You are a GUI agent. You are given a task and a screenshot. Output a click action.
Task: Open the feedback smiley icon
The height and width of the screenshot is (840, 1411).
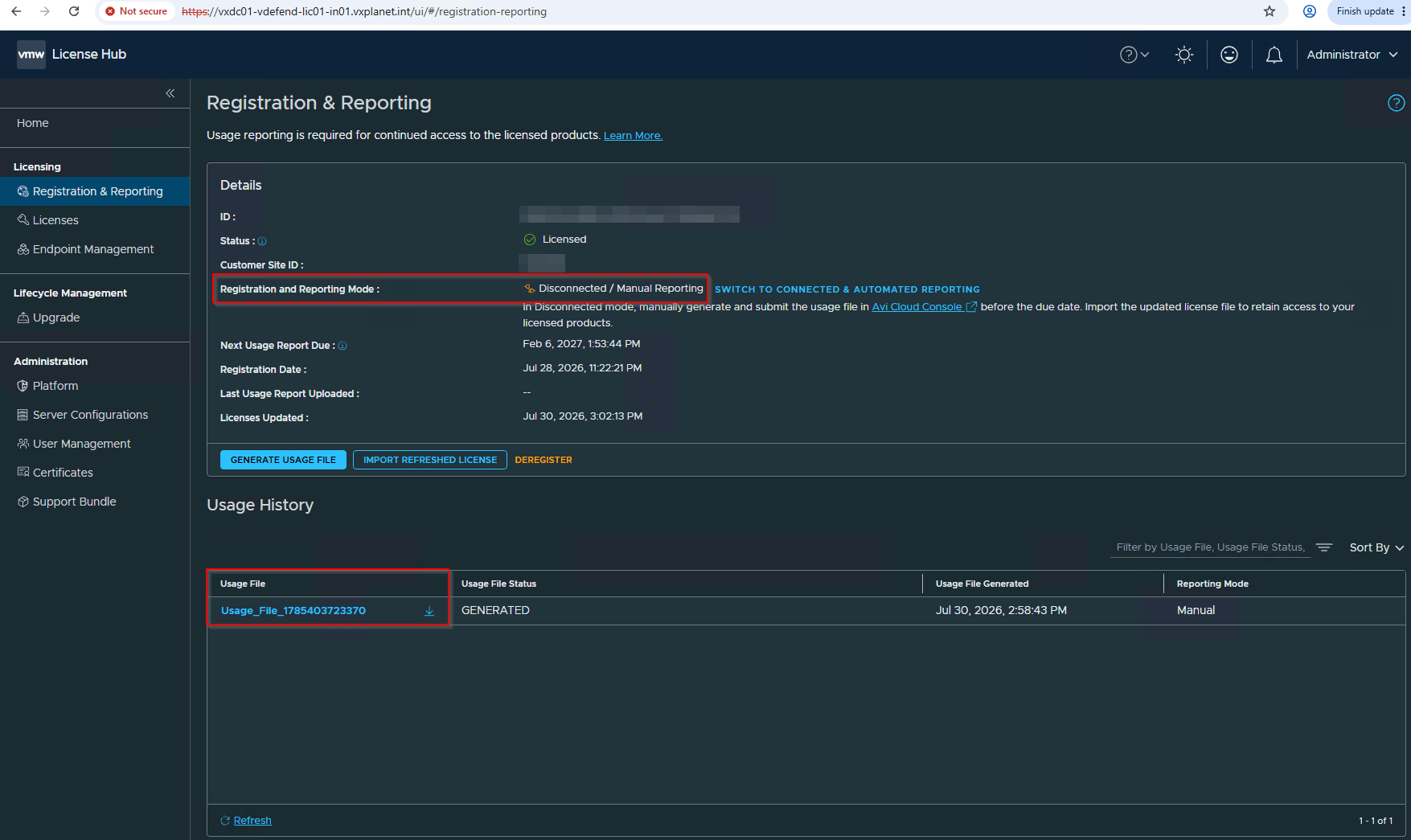pos(1229,55)
